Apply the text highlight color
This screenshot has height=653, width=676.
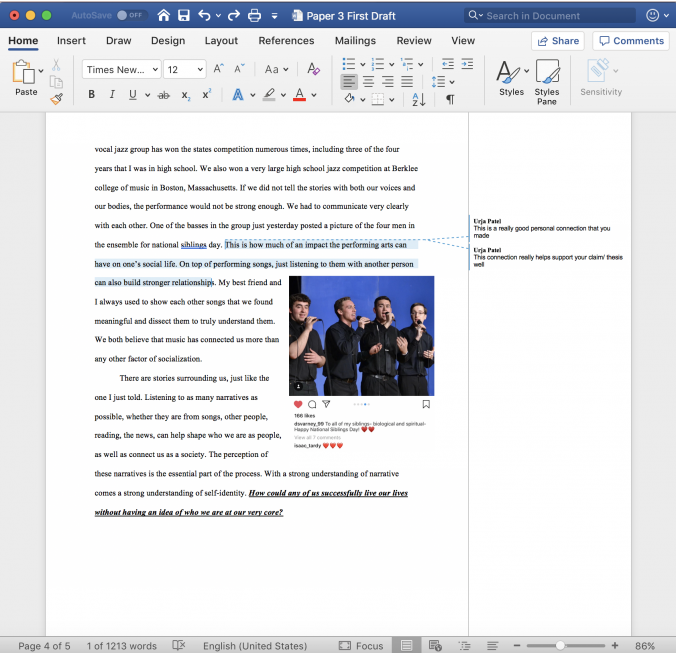pos(269,94)
